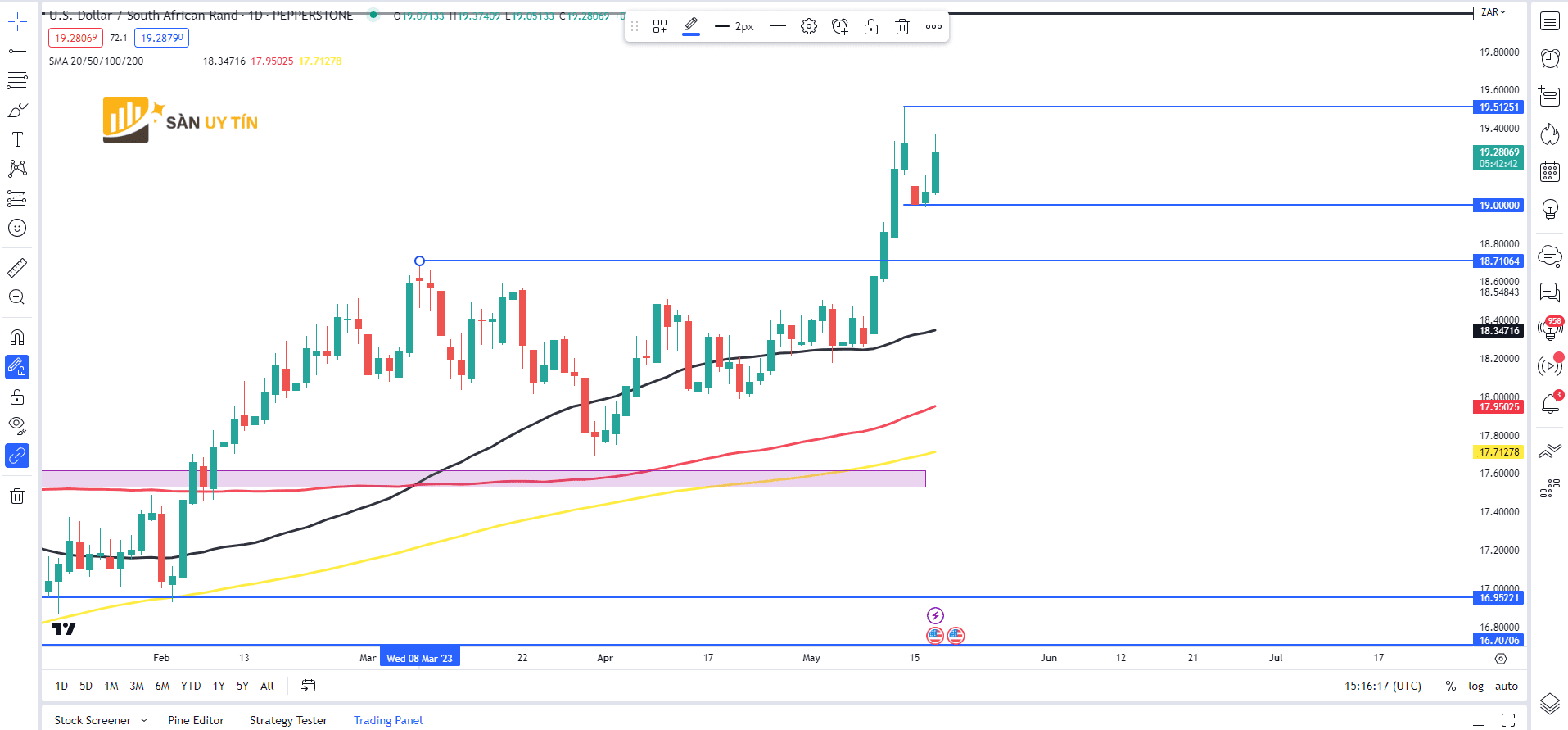Viewport: 1568px width, 730px height.
Task: Open the ZAR currency dropdown
Action: [x=1493, y=12]
